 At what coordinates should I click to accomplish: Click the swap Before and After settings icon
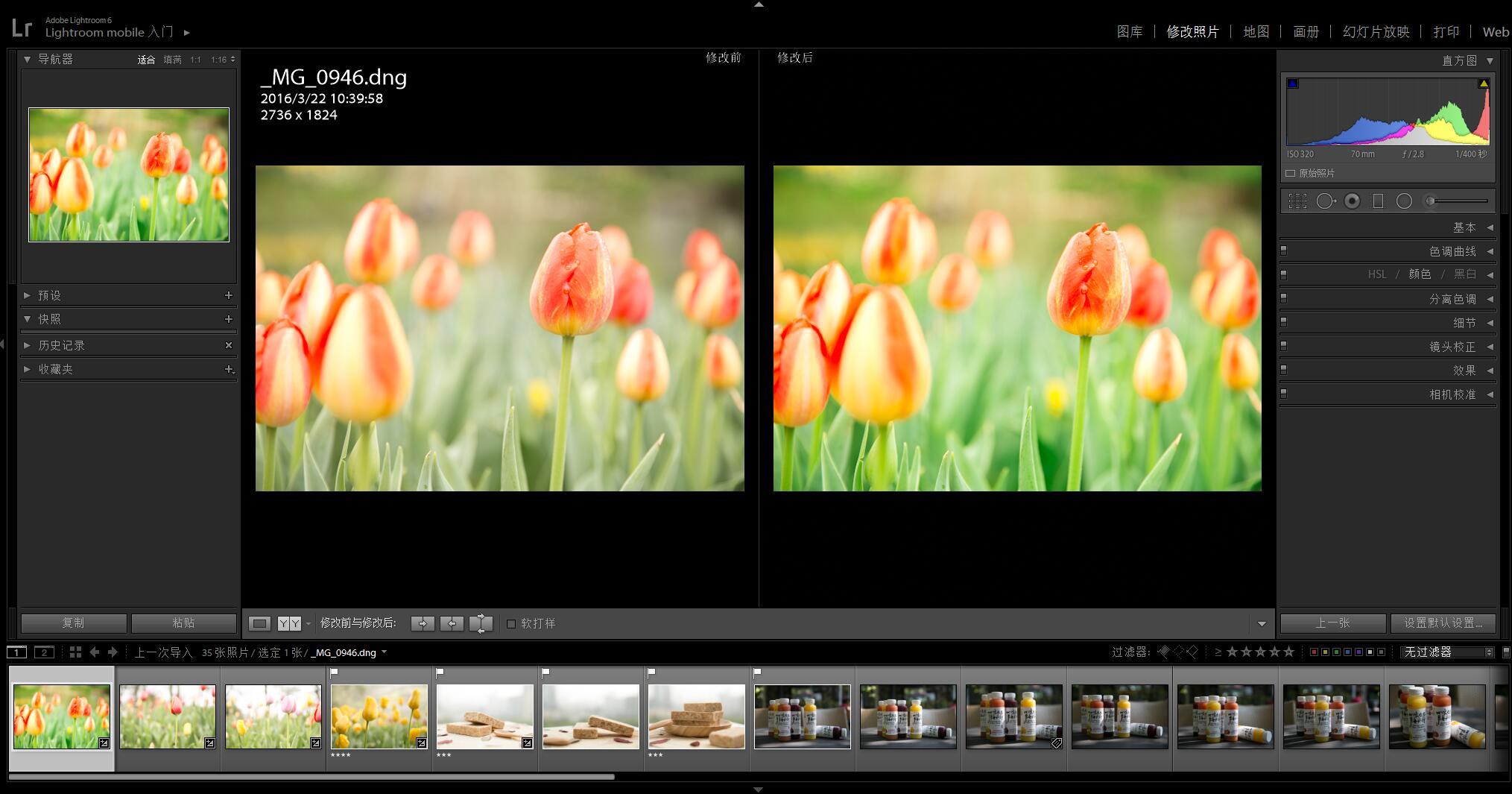click(481, 623)
